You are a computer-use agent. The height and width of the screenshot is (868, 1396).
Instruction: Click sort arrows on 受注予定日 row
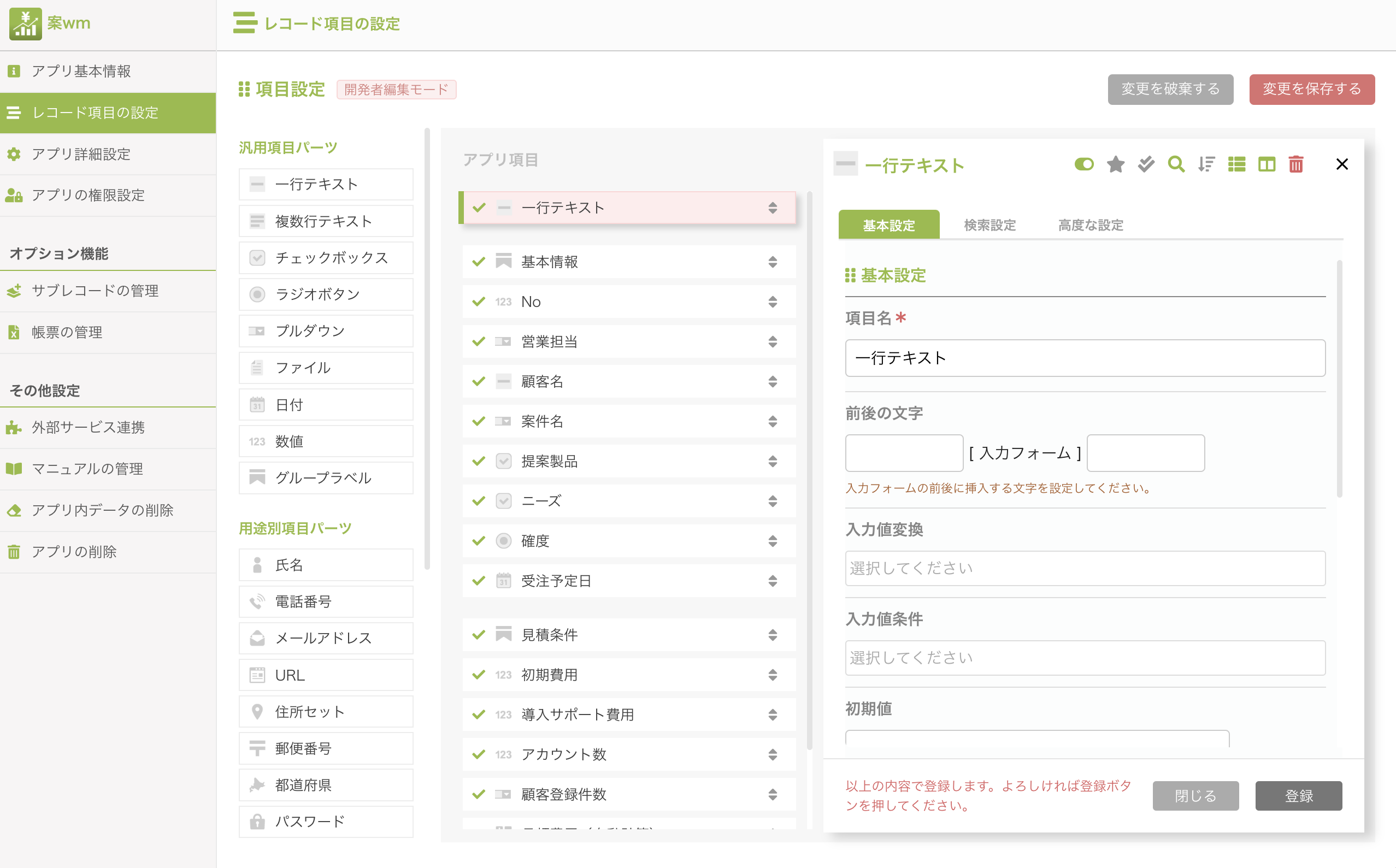(x=773, y=581)
